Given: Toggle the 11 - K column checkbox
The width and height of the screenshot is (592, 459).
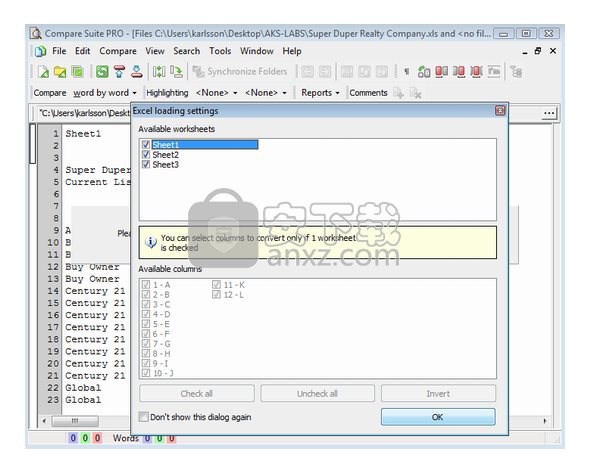Looking at the screenshot, I should pyautogui.click(x=216, y=285).
